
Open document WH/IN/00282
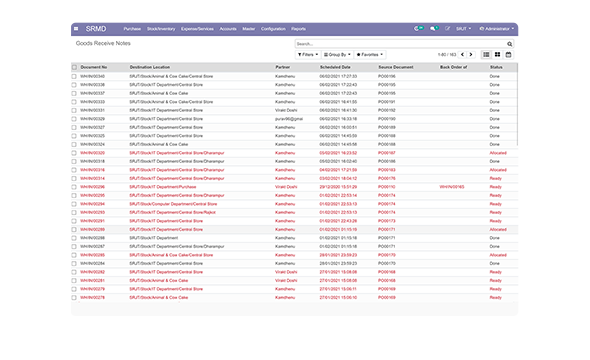93,272
